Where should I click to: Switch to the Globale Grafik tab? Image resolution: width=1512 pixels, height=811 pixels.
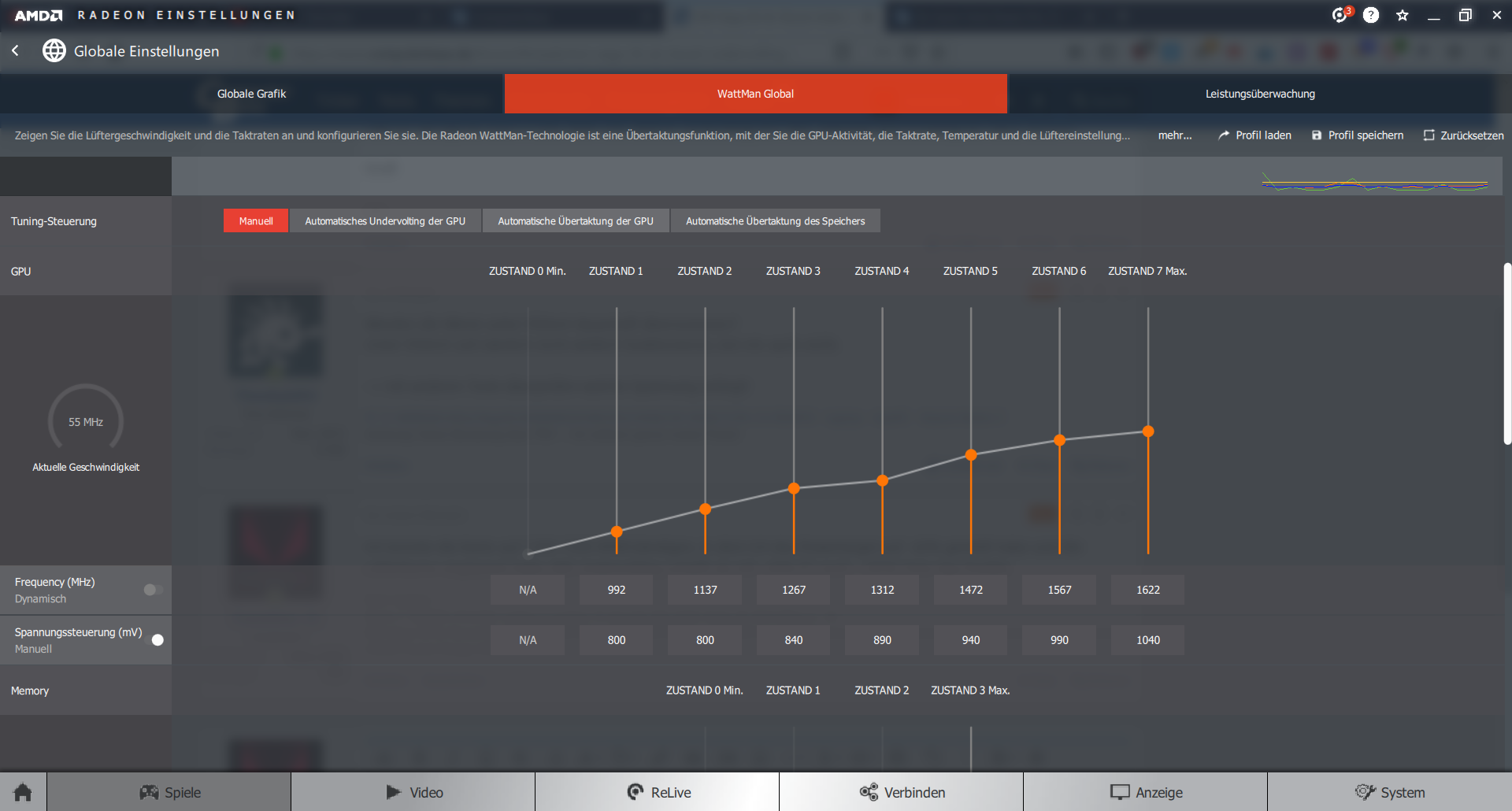pyautogui.click(x=252, y=94)
